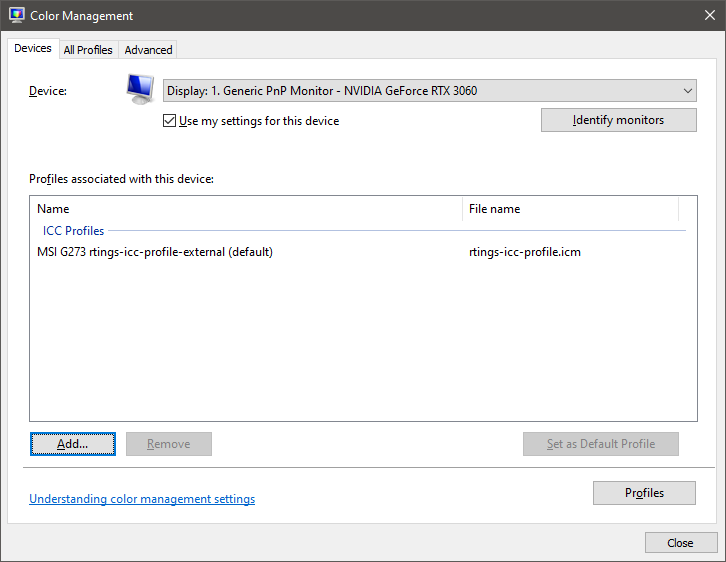The width and height of the screenshot is (726, 562).
Task: Click the Add... button
Action: 72,444
